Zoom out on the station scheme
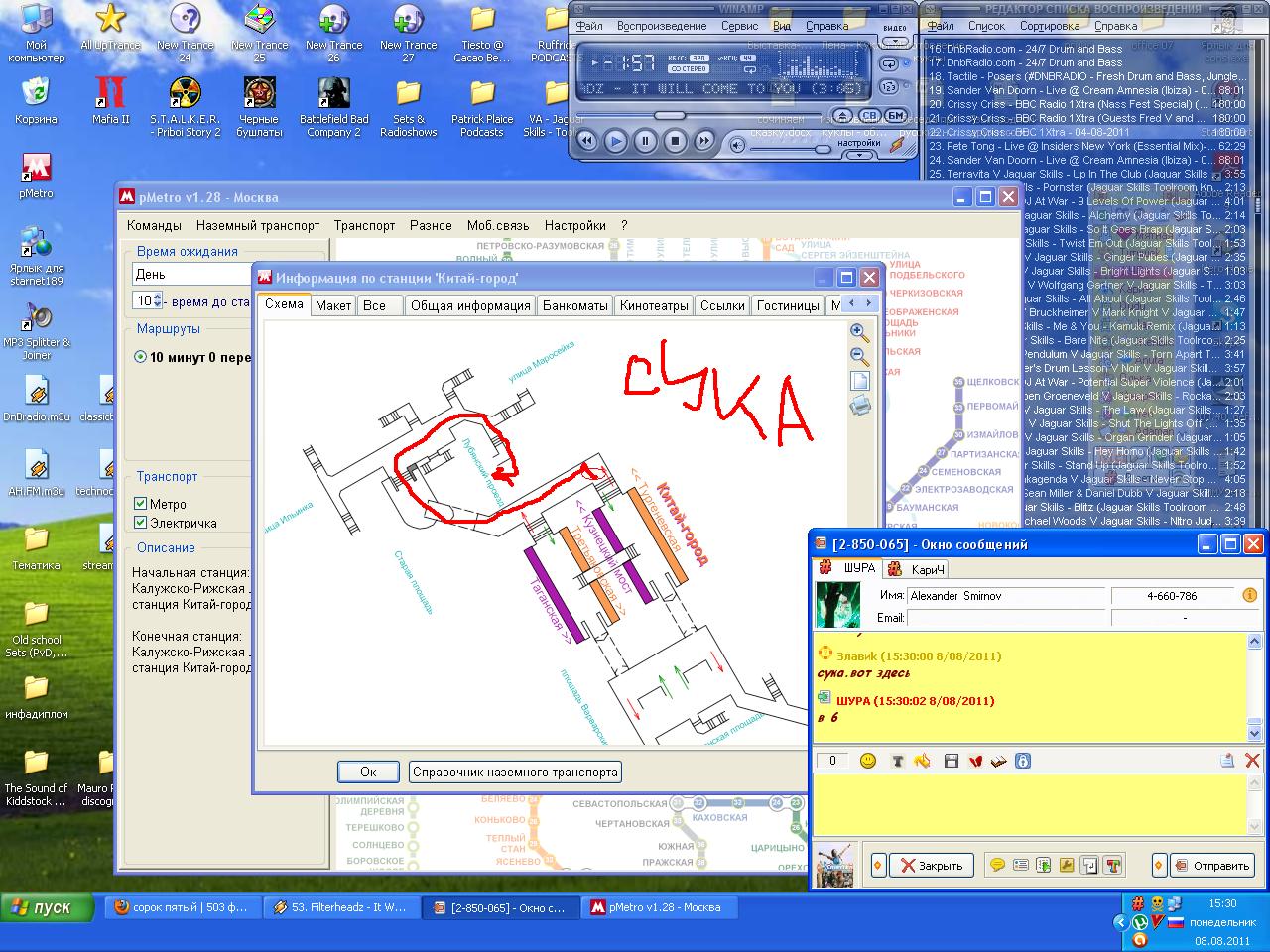Viewport: 1270px width, 952px height. pyautogui.click(x=860, y=357)
